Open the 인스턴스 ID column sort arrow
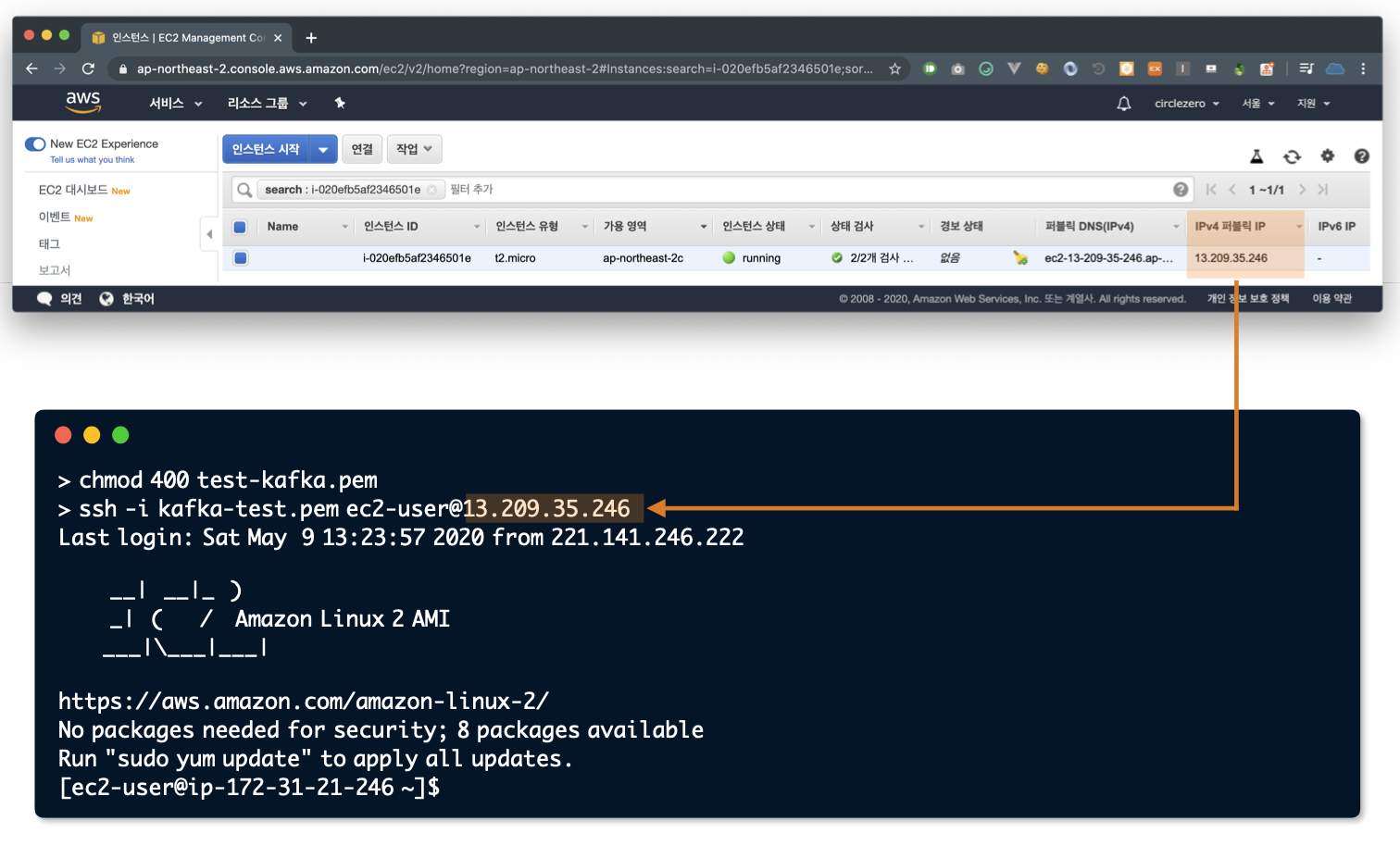Image resolution: width=1400 pixels, height=846 pixels. coord(477,227)
